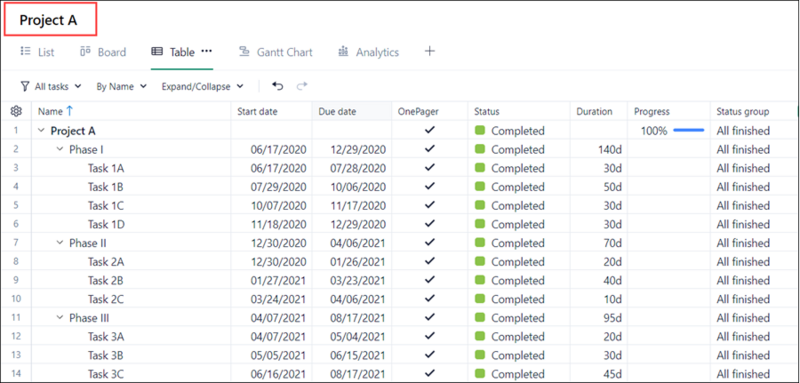Click the Duration column header

(598, 111)
